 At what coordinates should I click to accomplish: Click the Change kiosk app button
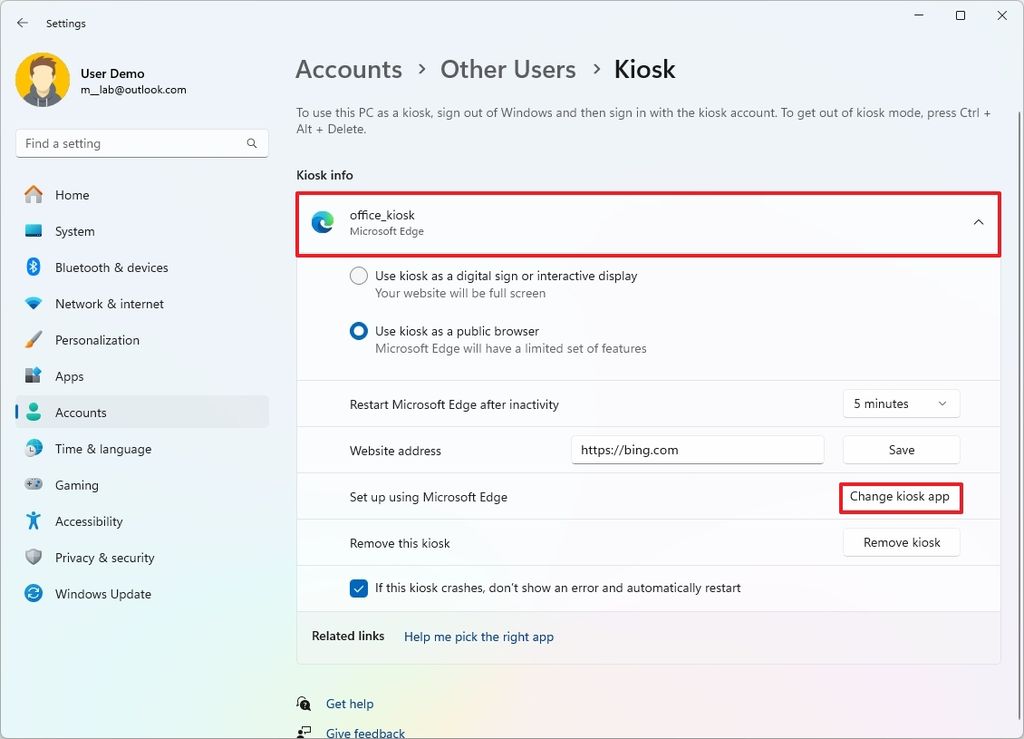900,497
